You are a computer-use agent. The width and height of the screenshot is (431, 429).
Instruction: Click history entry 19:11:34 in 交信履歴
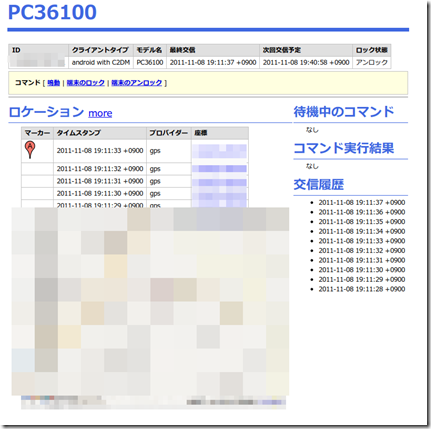click(362, 231)
